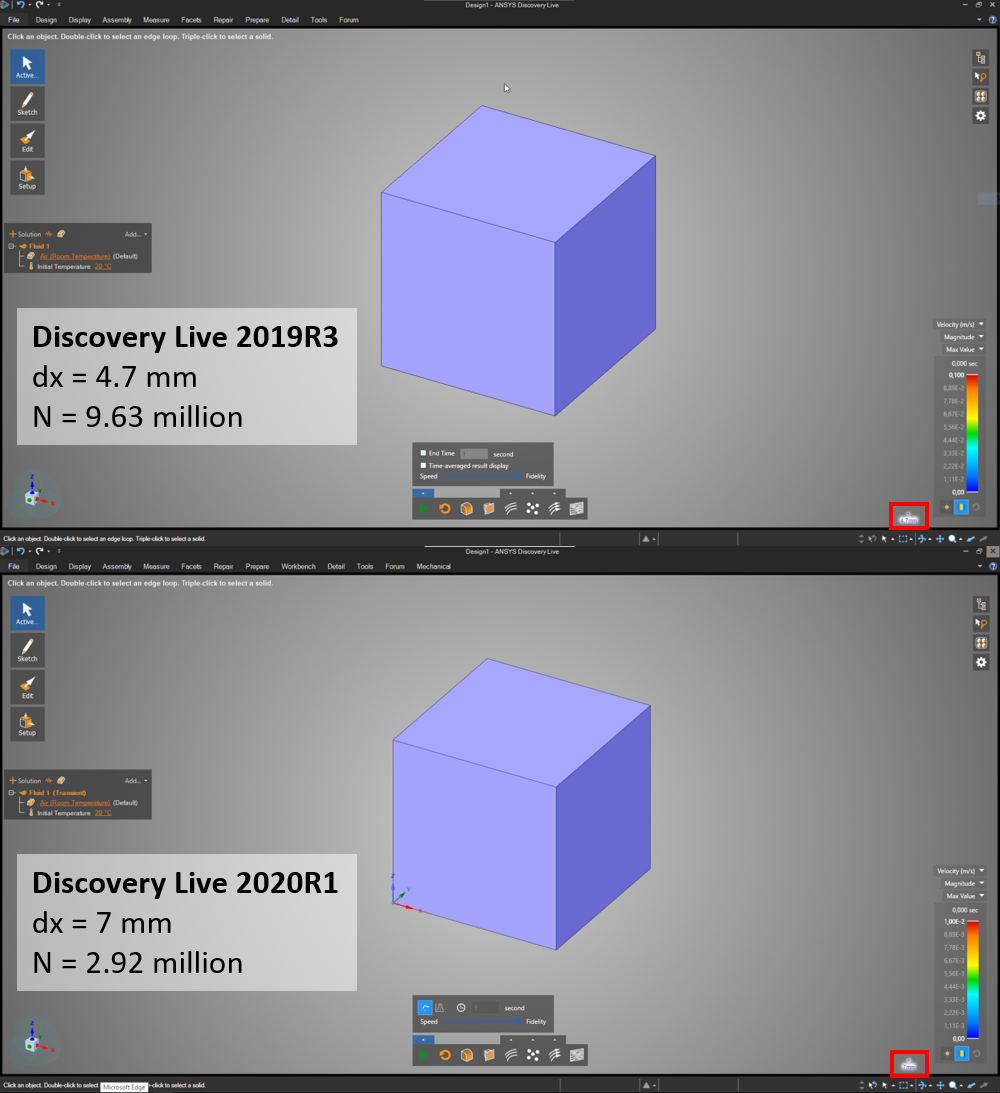Open the Facets tab in top window
This screenshot has width=1000, height=1093.
pyautogui.click(x=191, y=20)
